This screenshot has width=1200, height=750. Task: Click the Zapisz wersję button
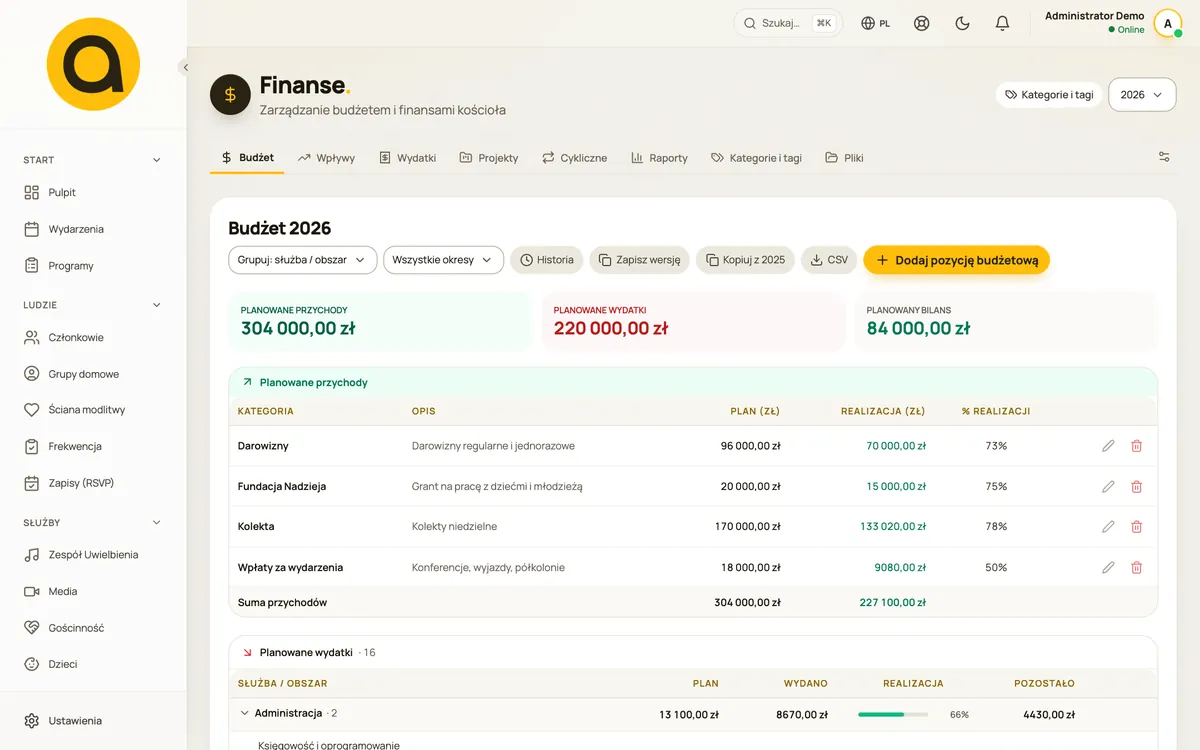tap(639, 260)
